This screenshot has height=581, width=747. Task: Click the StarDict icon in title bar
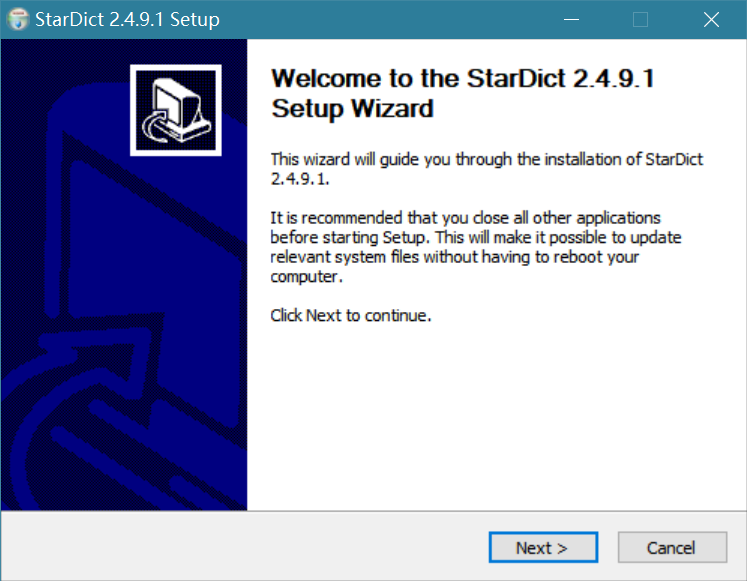18,19
